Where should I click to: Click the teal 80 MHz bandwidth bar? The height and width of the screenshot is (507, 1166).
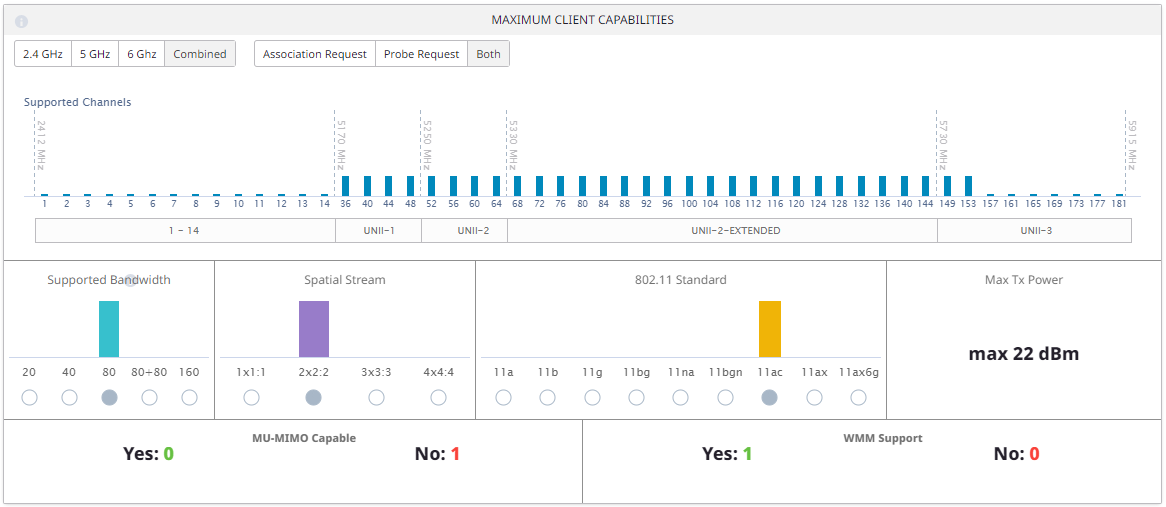(109, 328)
